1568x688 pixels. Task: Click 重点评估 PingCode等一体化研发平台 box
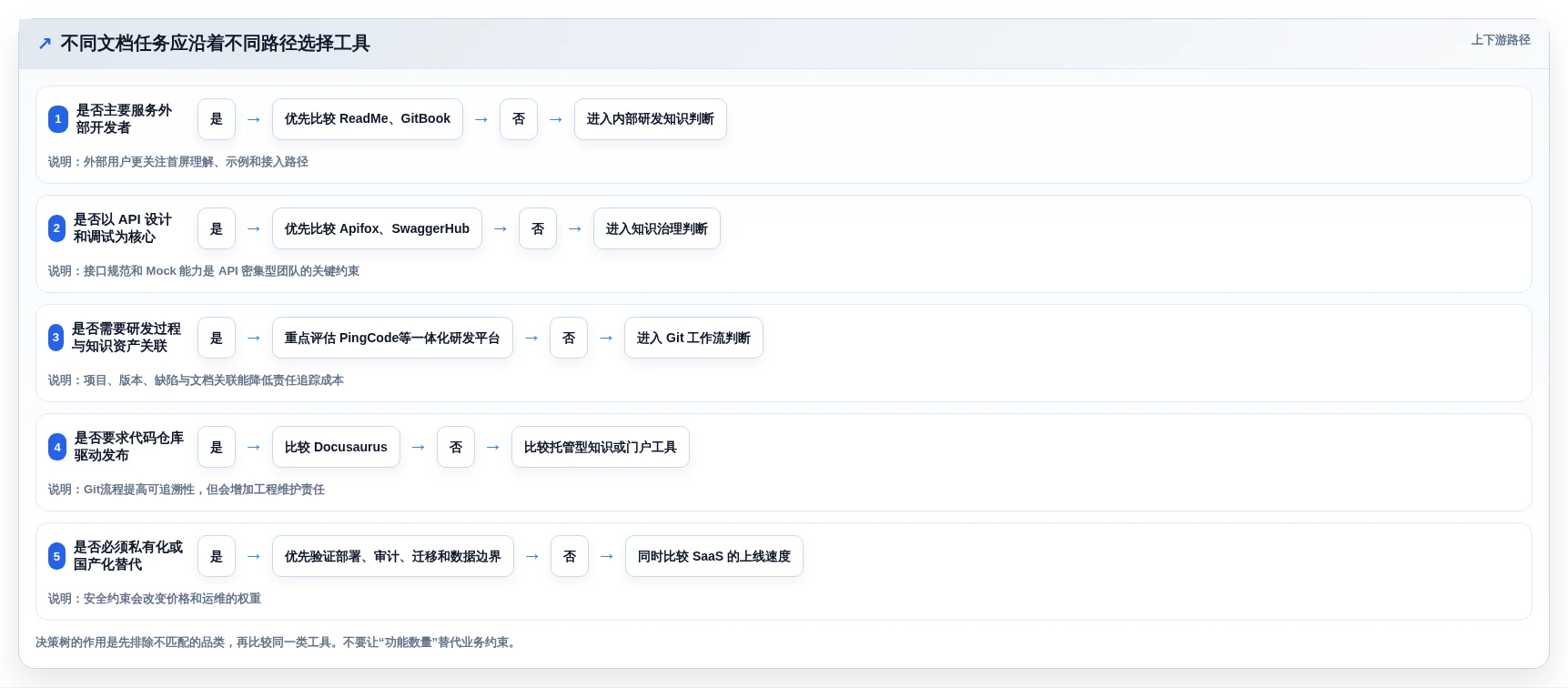pyautogui.click(x=392, y=338)
